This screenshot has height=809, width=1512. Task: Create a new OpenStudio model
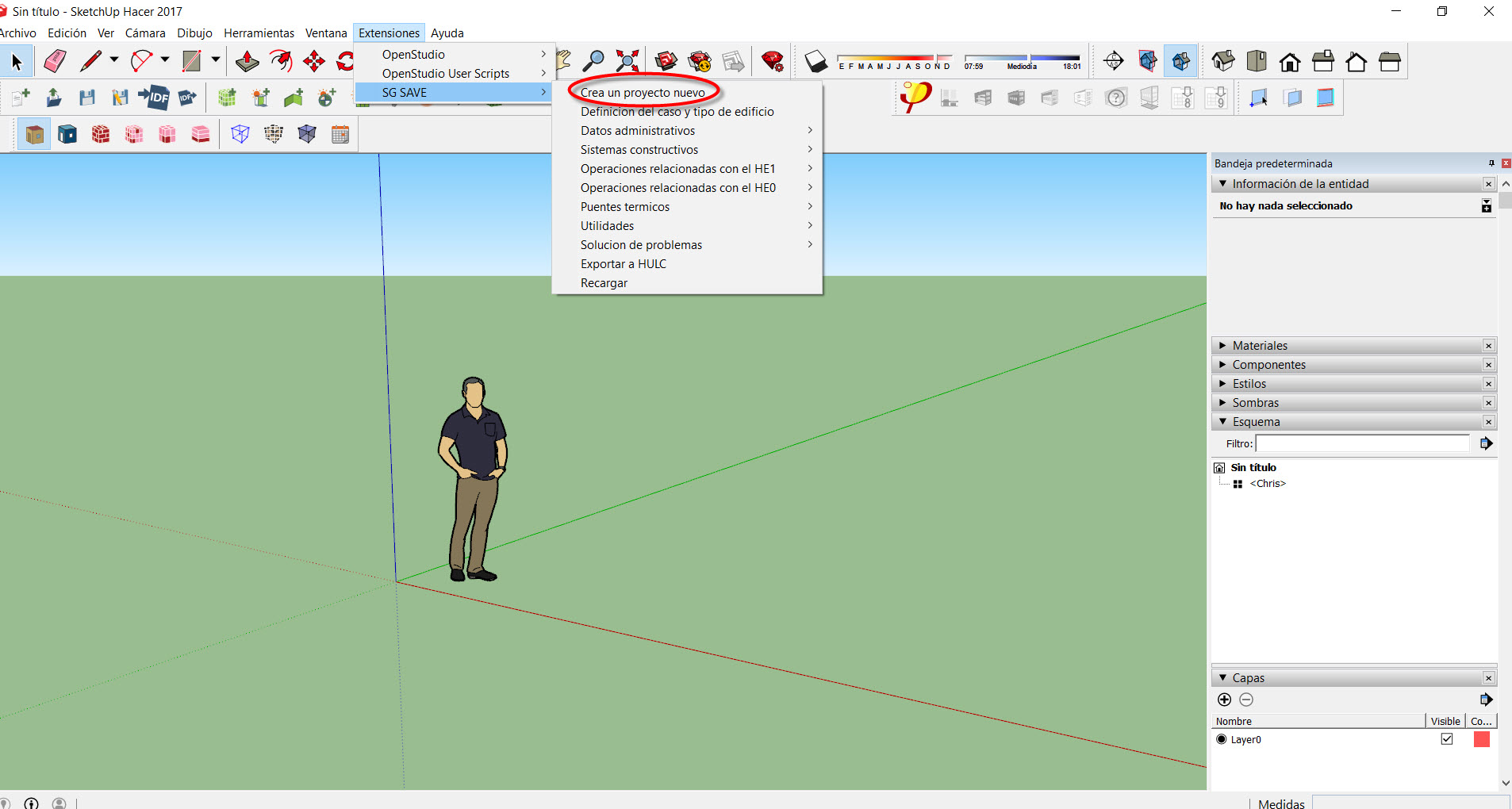[21, 98]
